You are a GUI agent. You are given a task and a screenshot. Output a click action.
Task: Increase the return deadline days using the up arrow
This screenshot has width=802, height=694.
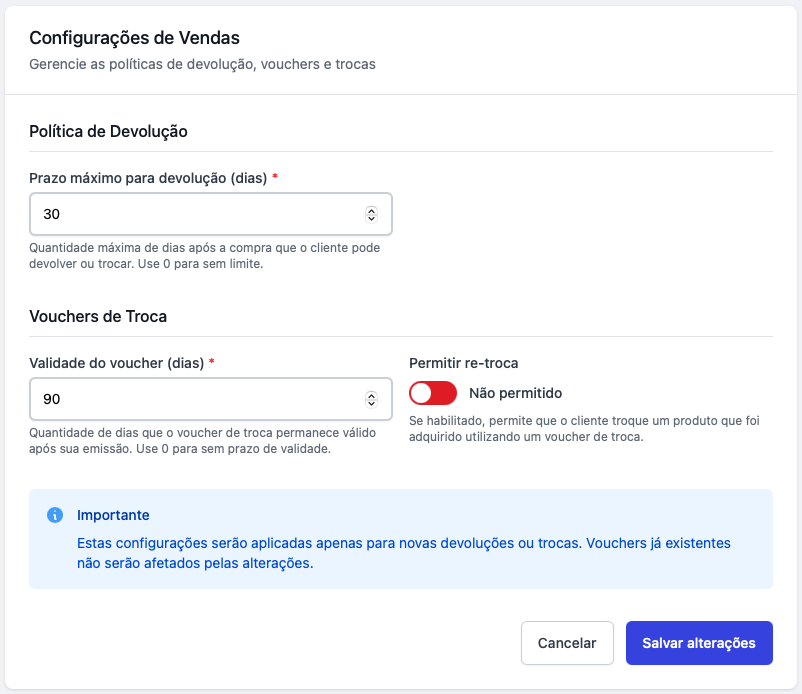371,210
